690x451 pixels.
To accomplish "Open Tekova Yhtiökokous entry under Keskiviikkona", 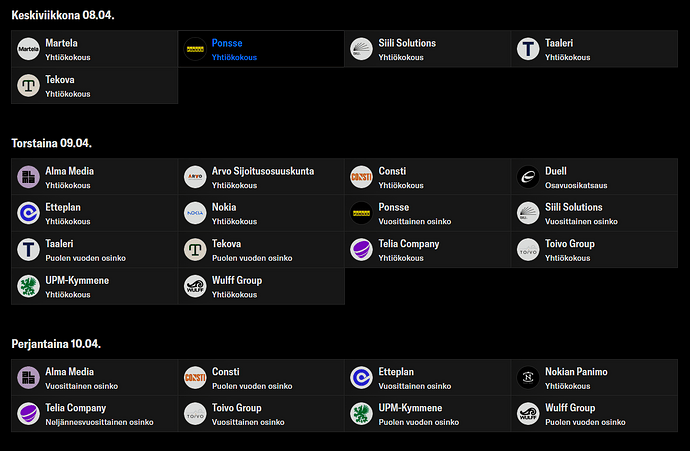I will tap(95, 85).
